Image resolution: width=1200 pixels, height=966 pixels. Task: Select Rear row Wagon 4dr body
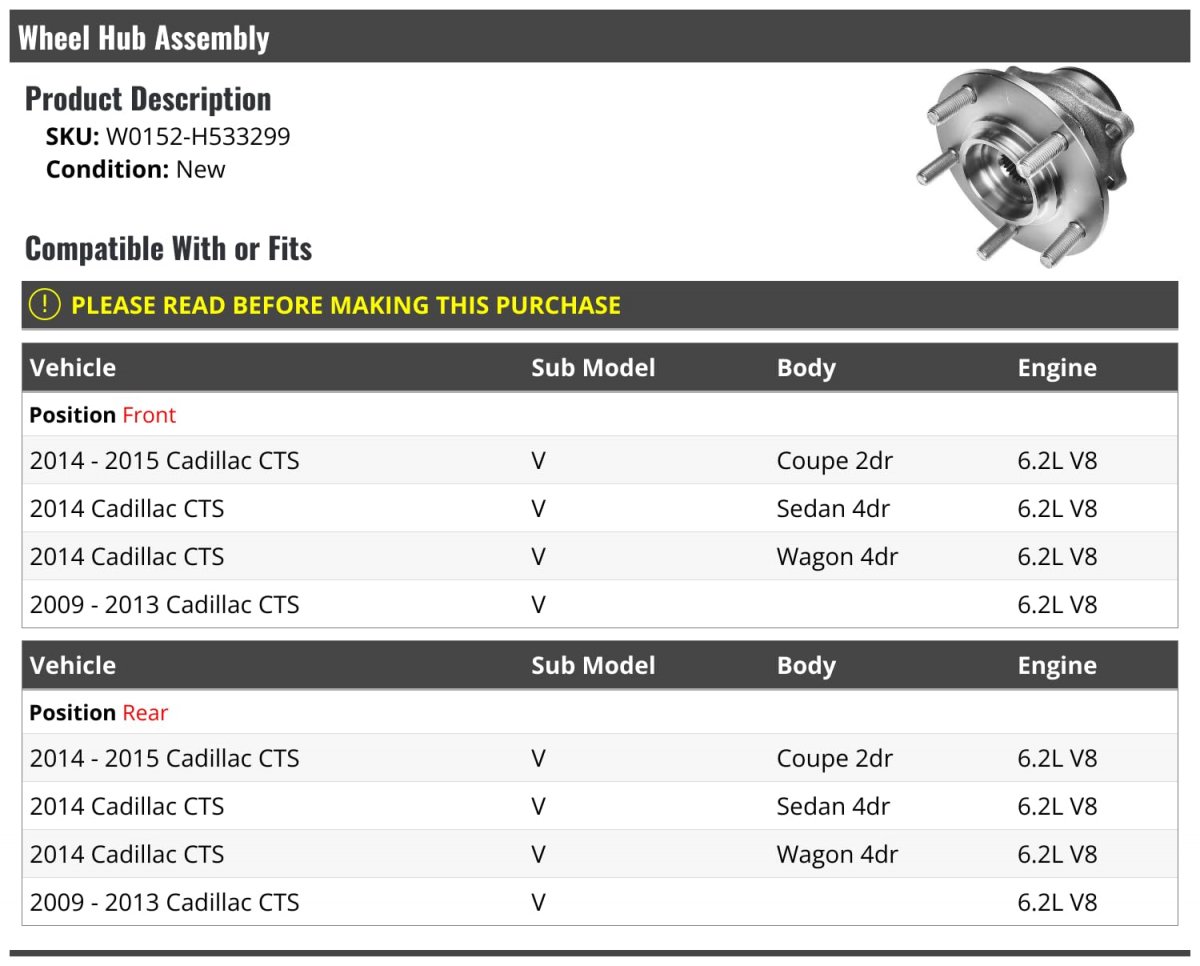837,855
